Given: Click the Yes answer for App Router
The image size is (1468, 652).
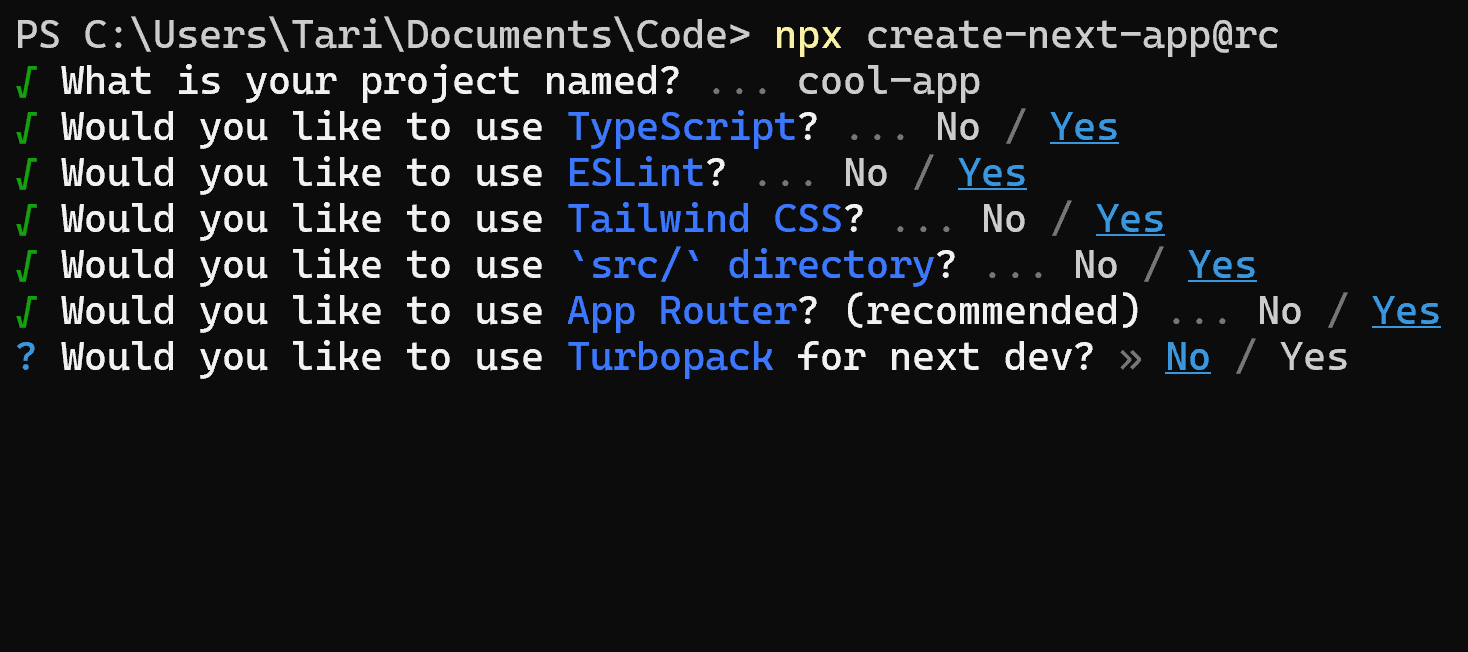Looking at the screenshot, I should [x=1406, y=312].
